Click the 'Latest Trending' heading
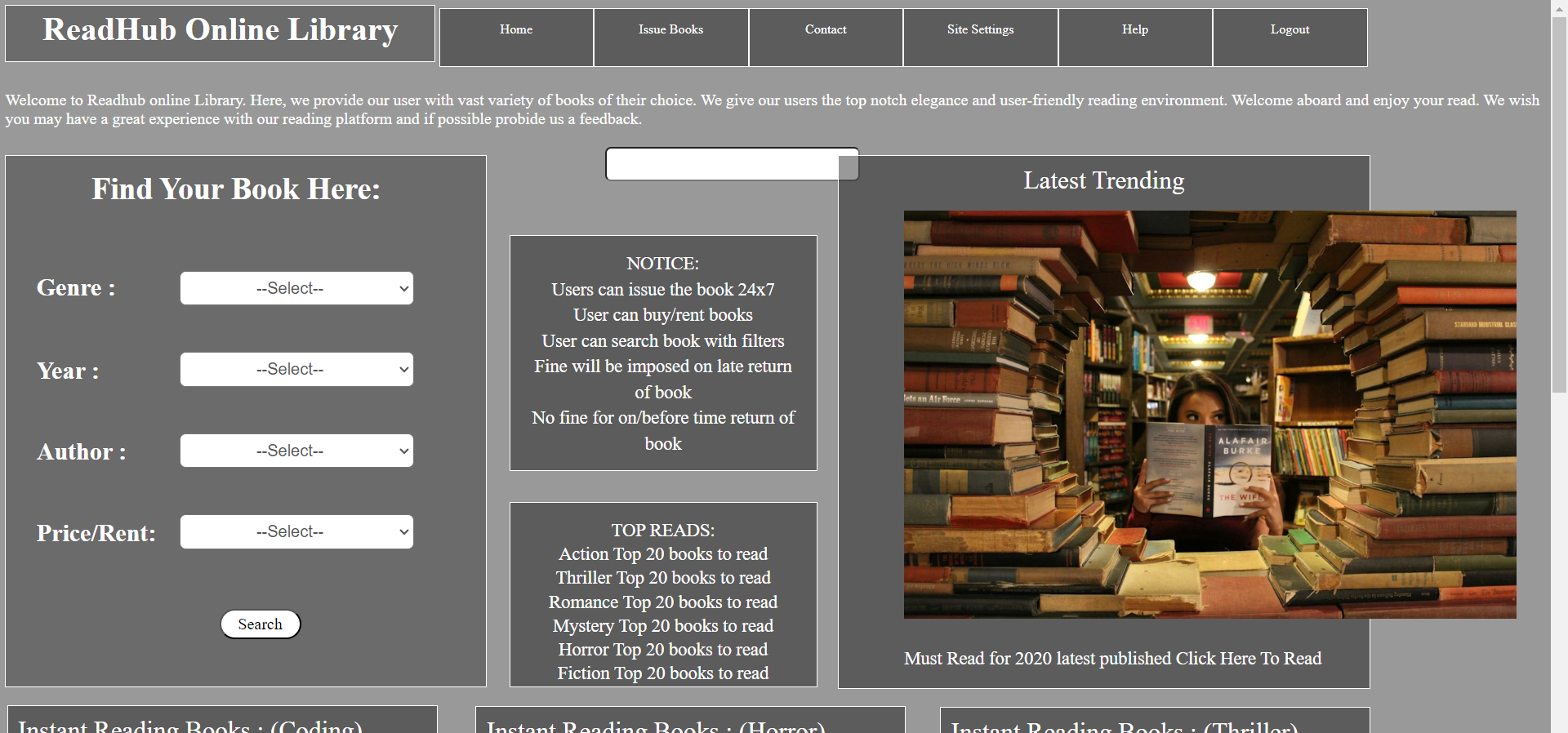The width and height of the screenshot is (1568, 733). tap(1104, 180)
